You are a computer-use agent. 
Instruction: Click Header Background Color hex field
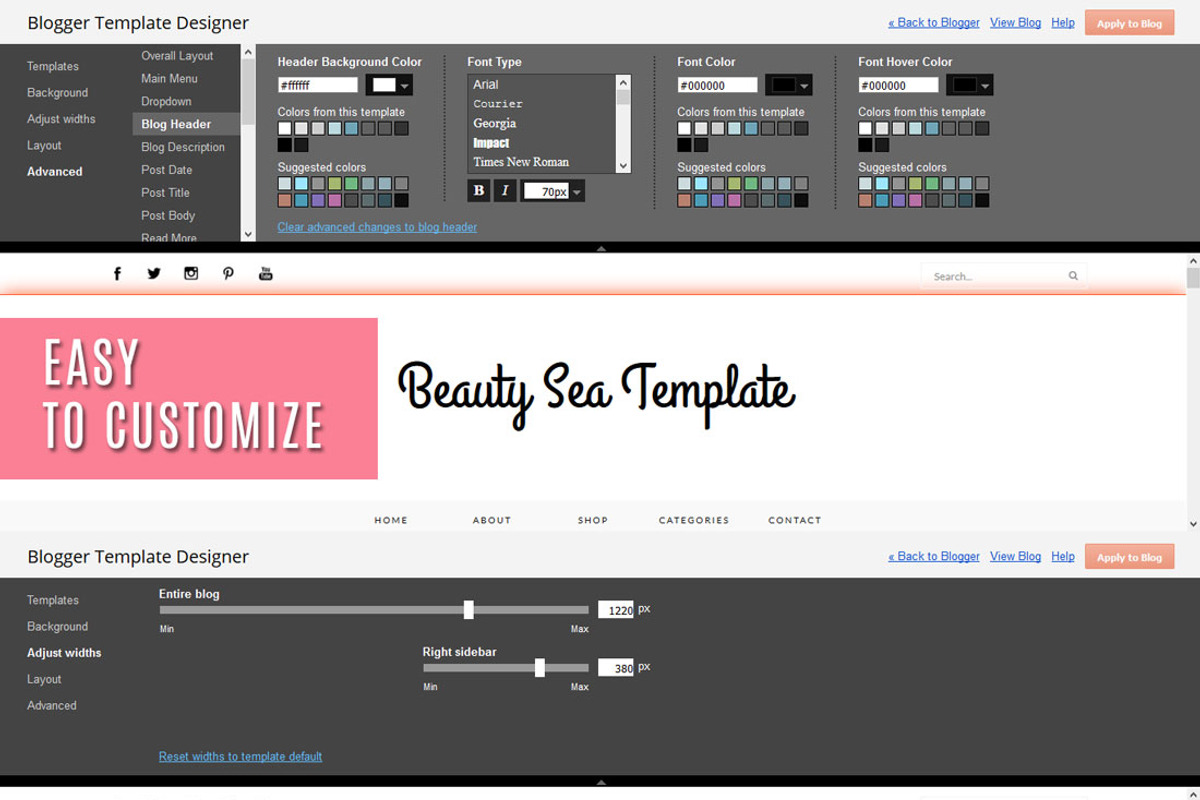point(317,86)
